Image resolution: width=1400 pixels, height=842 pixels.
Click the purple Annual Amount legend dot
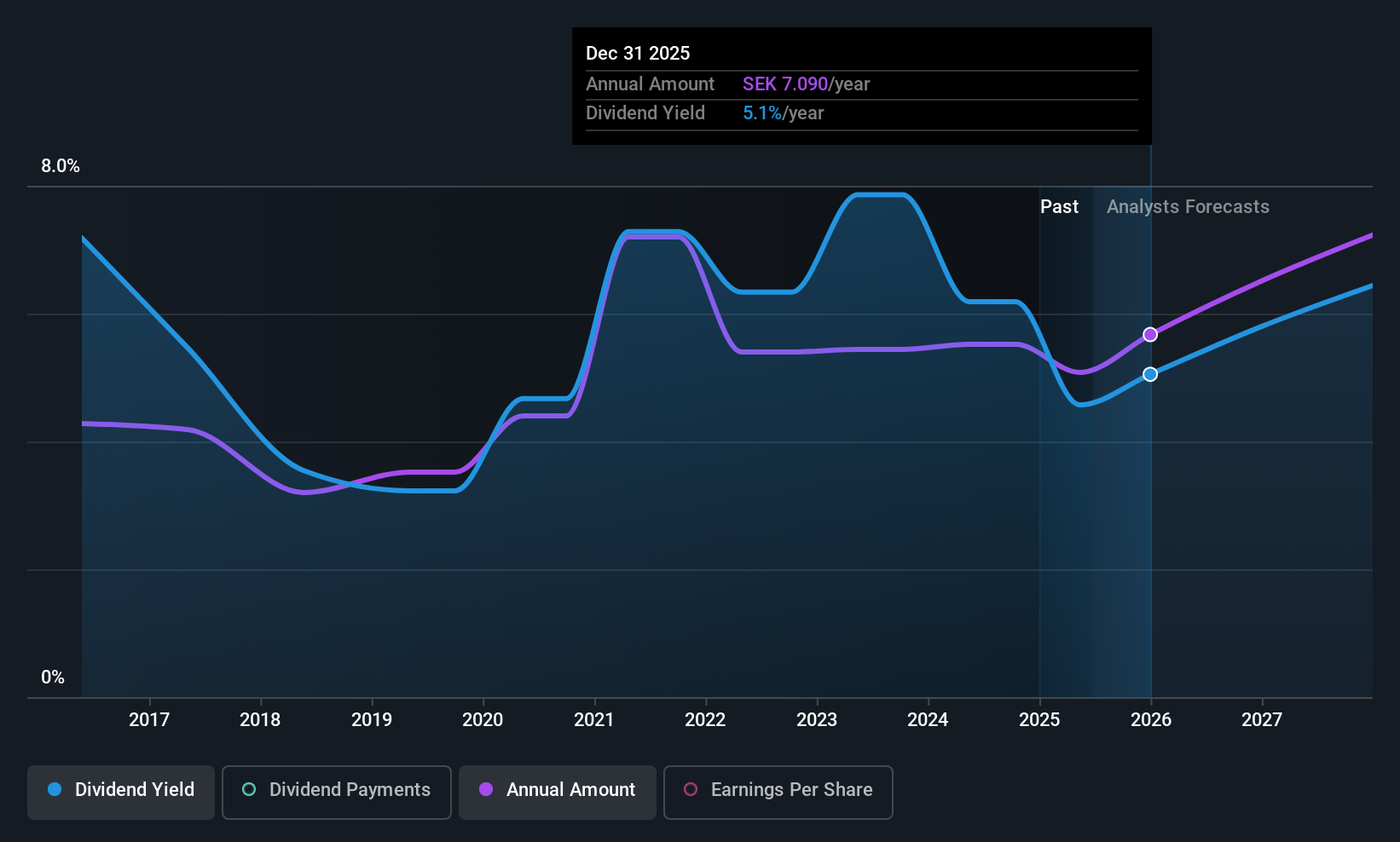pyautogui.click(x=486, y=790)
